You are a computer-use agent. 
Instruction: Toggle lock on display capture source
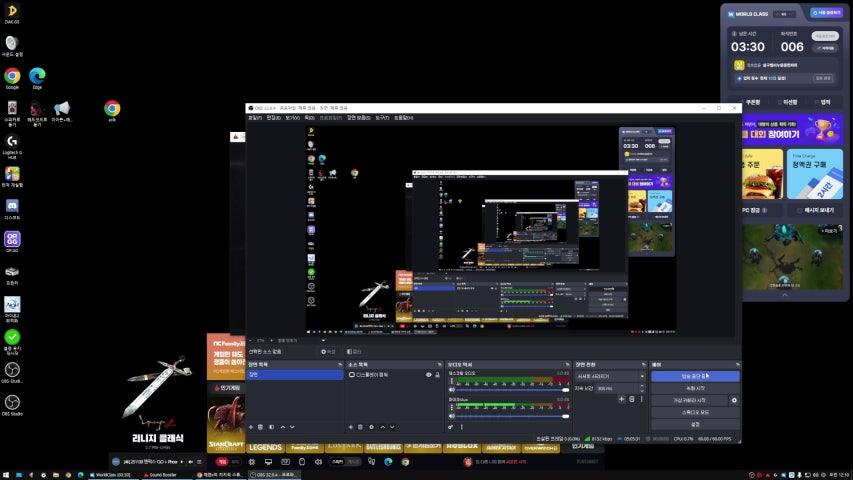[437, 375]
